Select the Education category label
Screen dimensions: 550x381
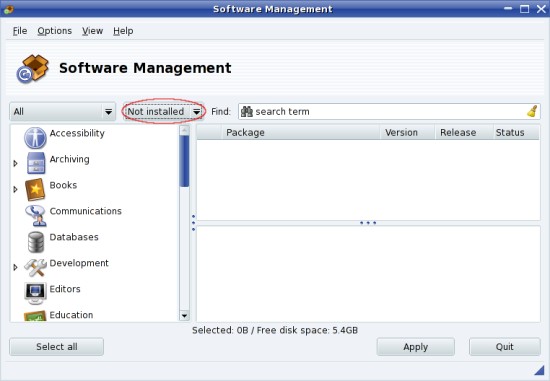[x=71, y=315]
